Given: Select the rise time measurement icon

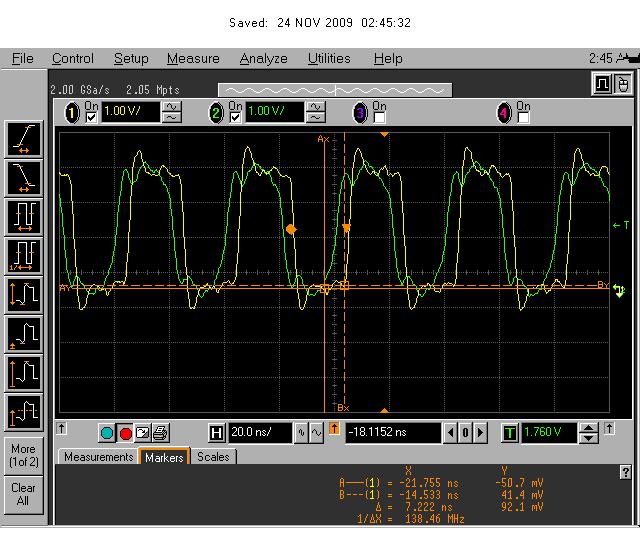Looking at the screenshot, I should pyautogui.click(x=24, y=139).
